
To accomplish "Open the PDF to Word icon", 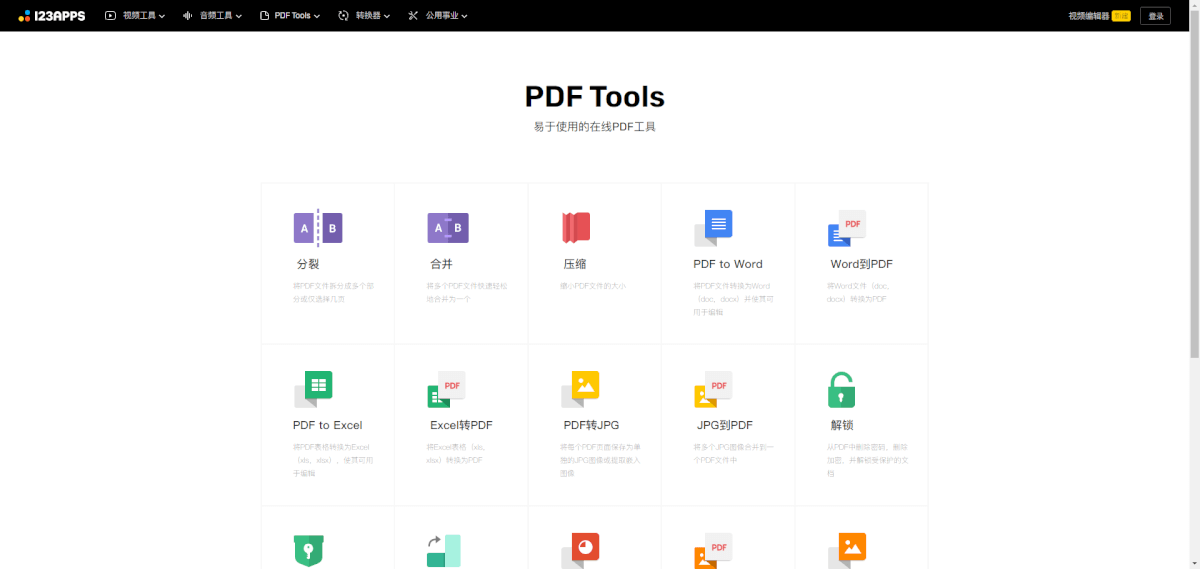I will tap(713, 228).
